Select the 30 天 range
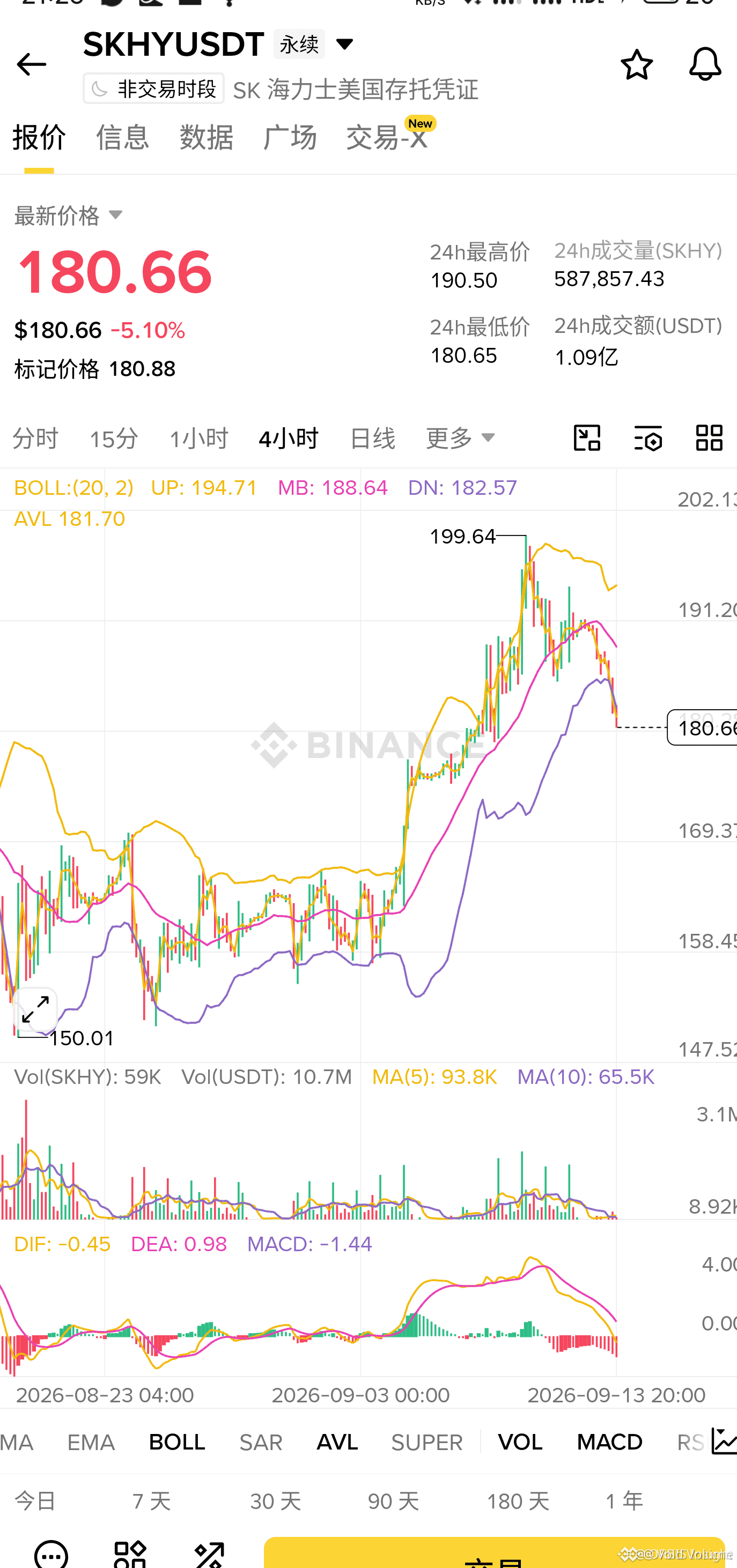737x1568 pixels. 275,1501
